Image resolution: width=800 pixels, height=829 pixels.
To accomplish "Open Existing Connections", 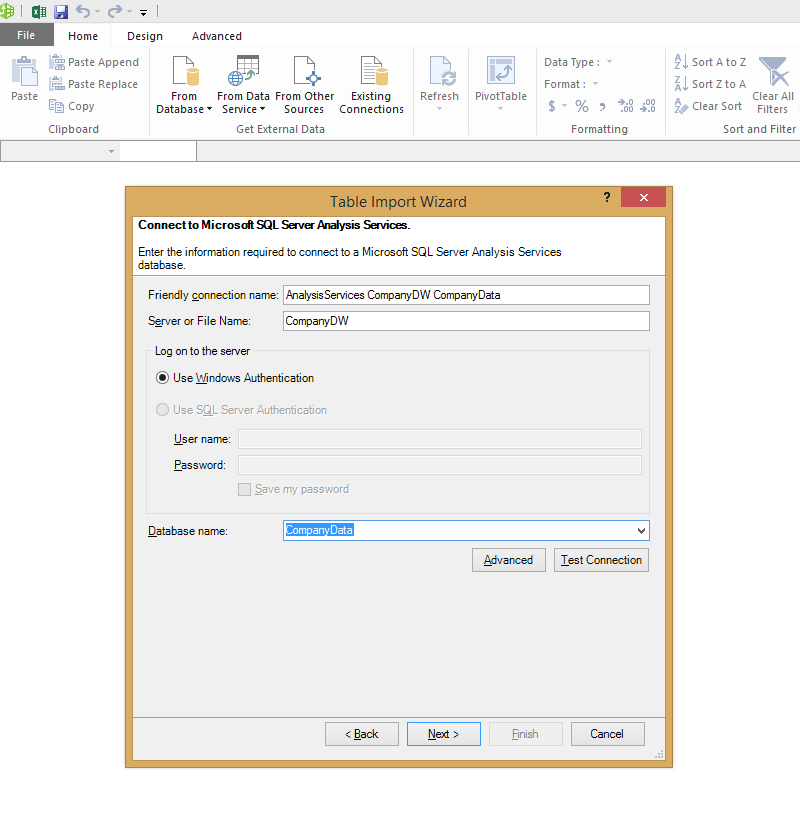I will [x=371, y=73].
